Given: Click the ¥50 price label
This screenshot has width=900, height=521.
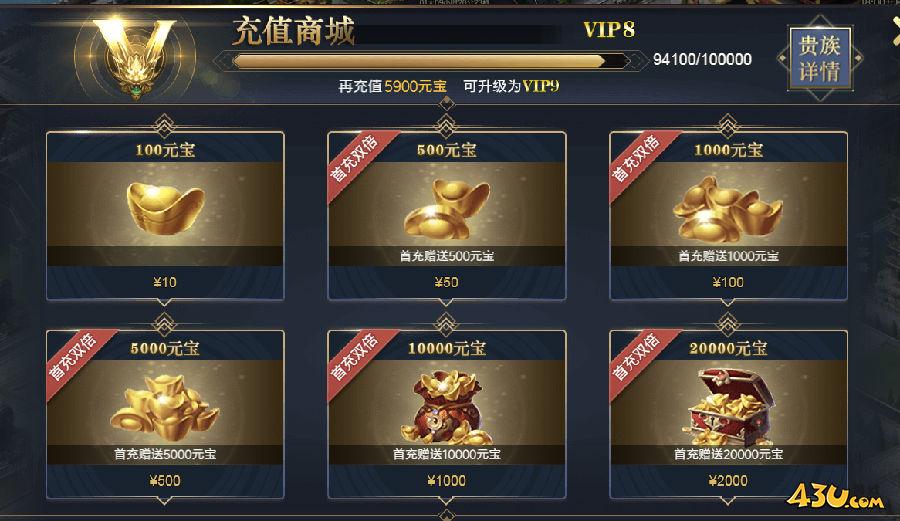Looking at the screenshot, I should [x=446, y=282].
